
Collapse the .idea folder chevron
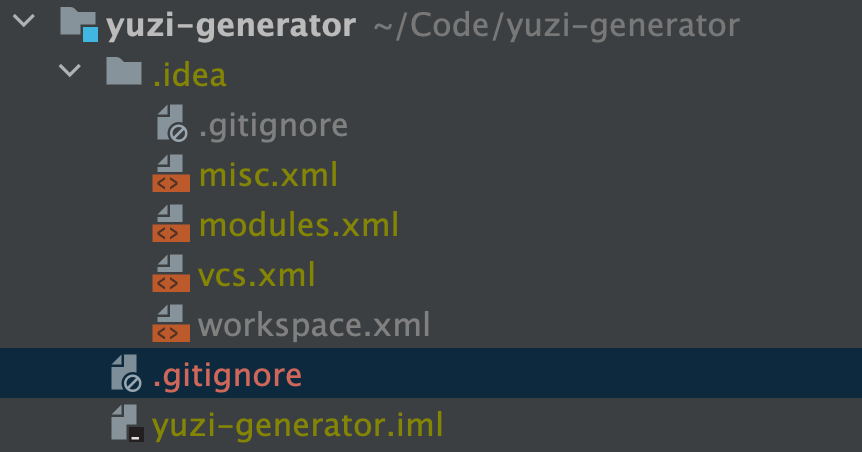click(69, 73)
